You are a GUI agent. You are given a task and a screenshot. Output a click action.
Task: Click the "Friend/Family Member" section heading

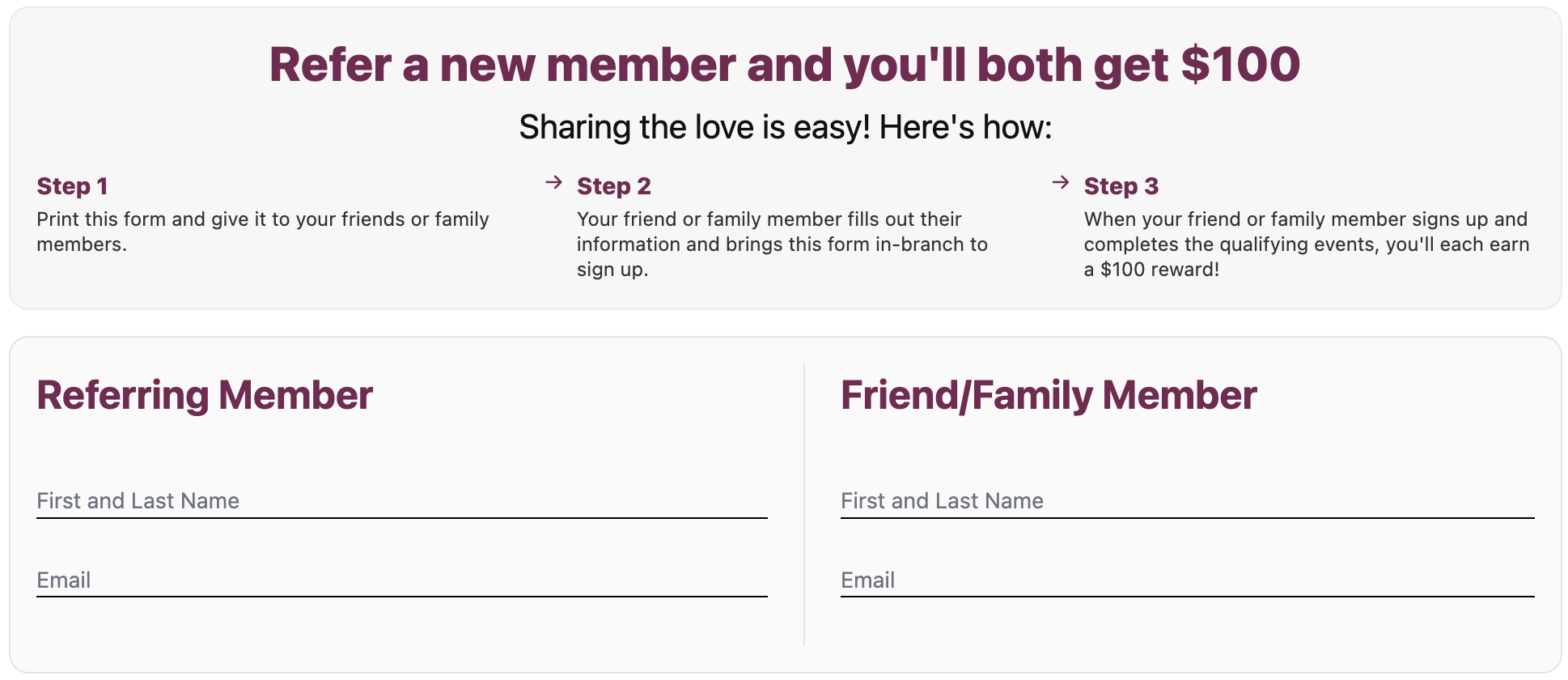pyautogui.click(x=1049, y=395)
